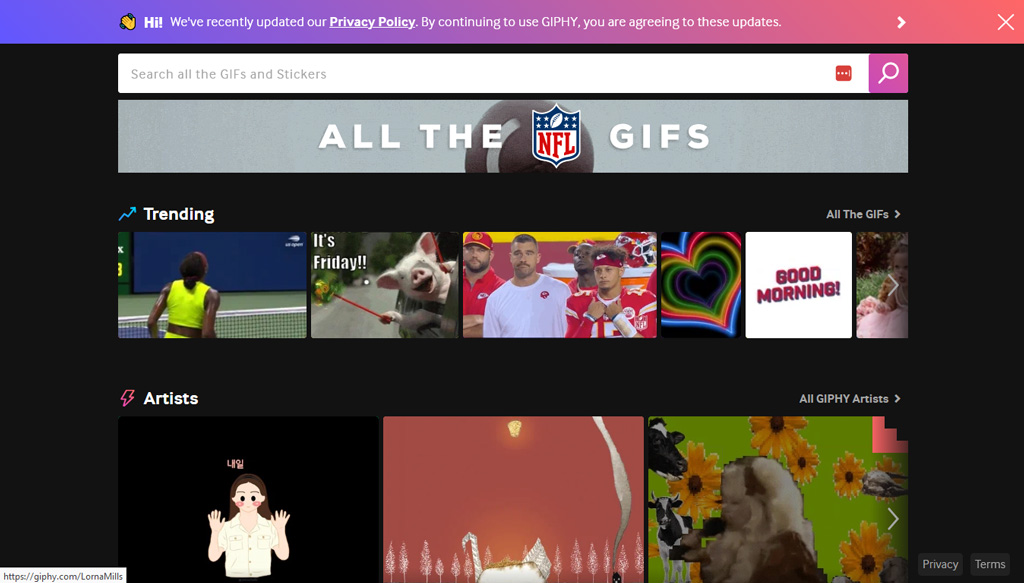
Task: Open the cows and sunflowers artist GIF
Action: [x=778, y=499]
